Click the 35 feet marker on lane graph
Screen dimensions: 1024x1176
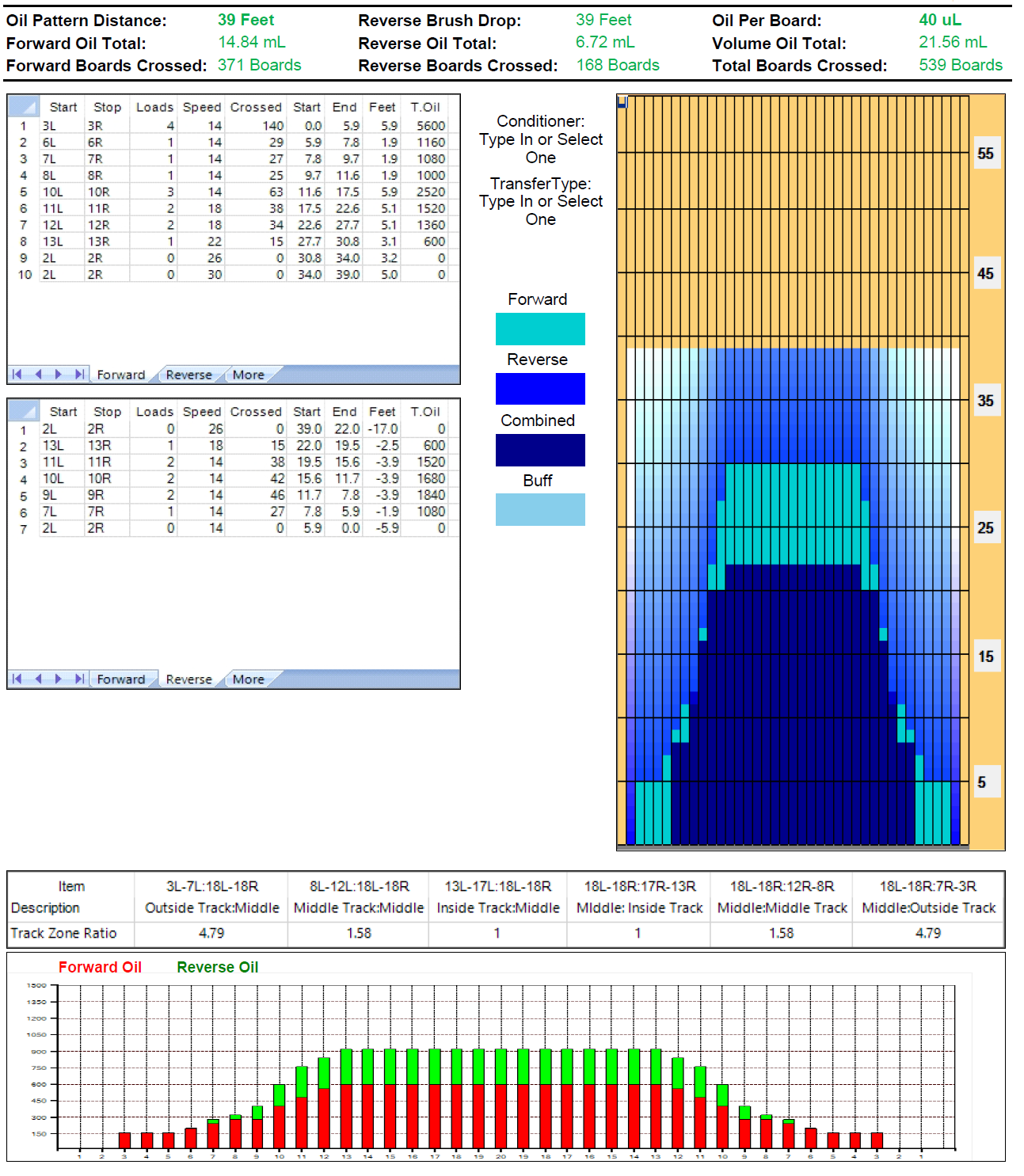coord(985,401)
